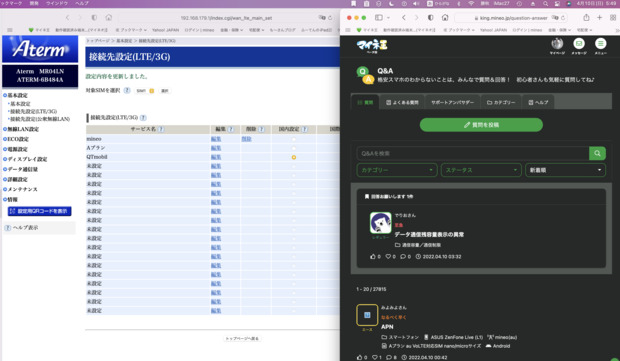Viewport: 620px width, 361px height.
Task: Click the トップページへ戻る button
Action: pos(242,338)
